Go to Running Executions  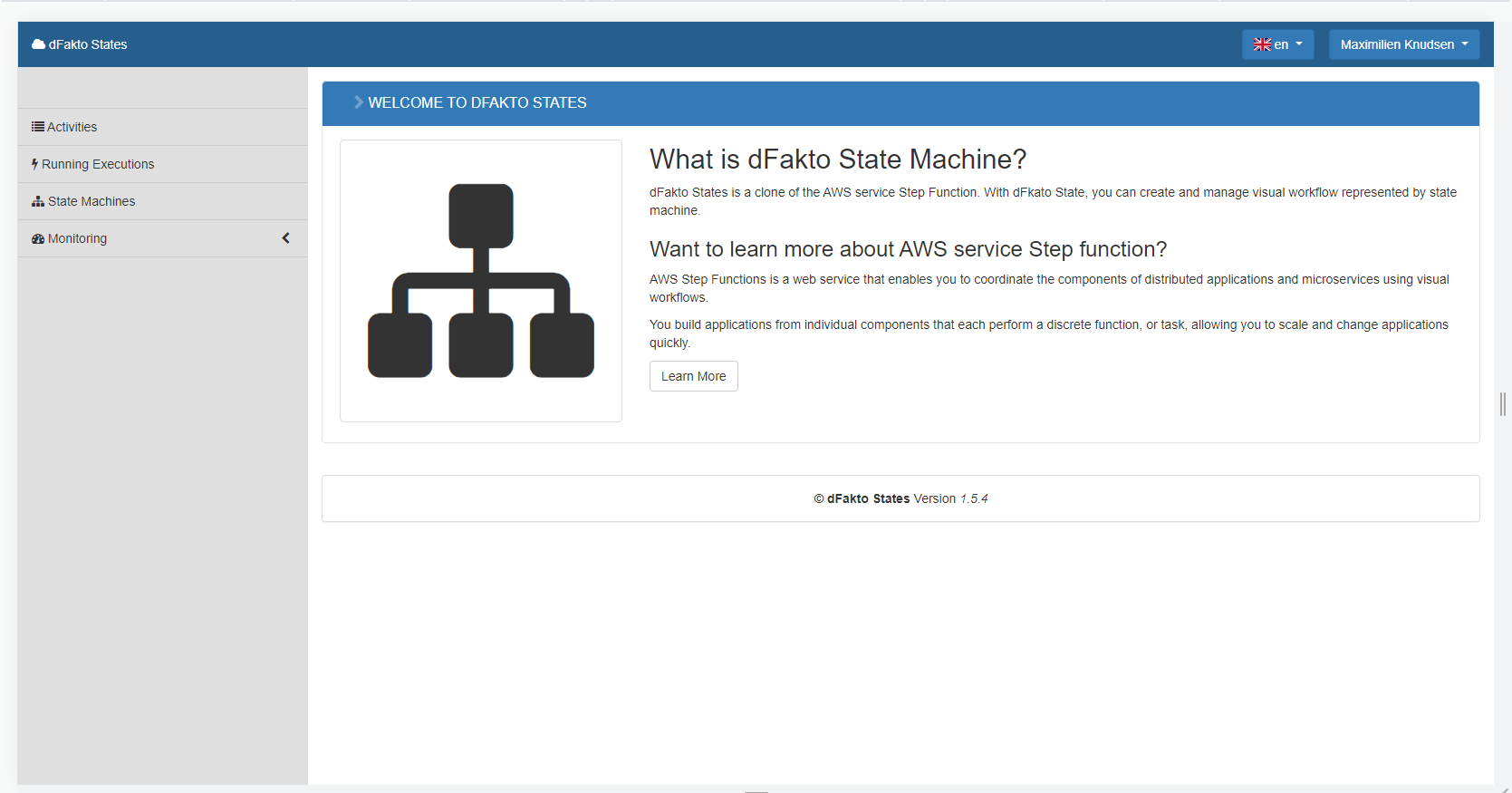[x=163, y=164]
